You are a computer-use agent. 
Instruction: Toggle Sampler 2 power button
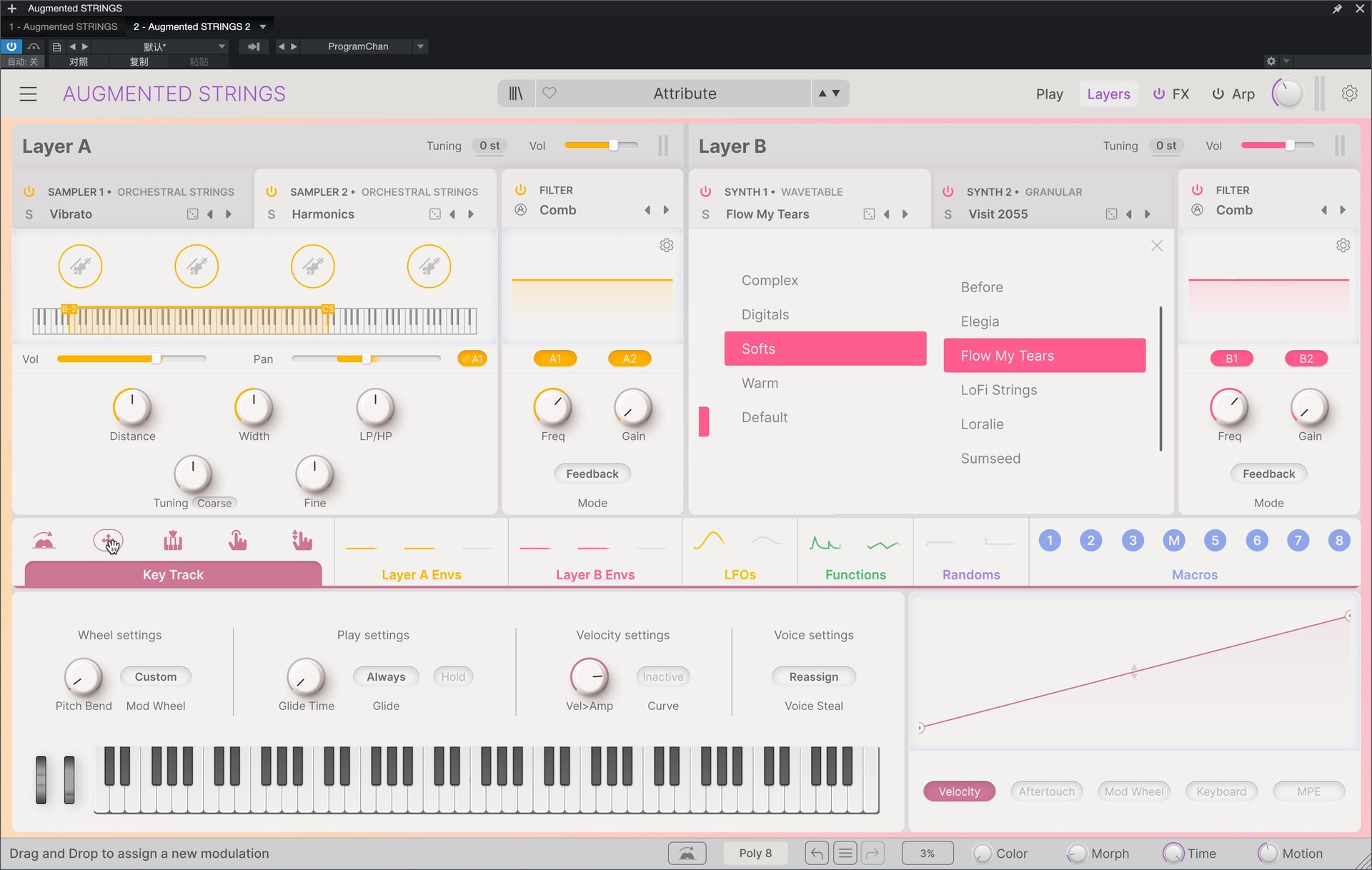(x=272, y=191)
